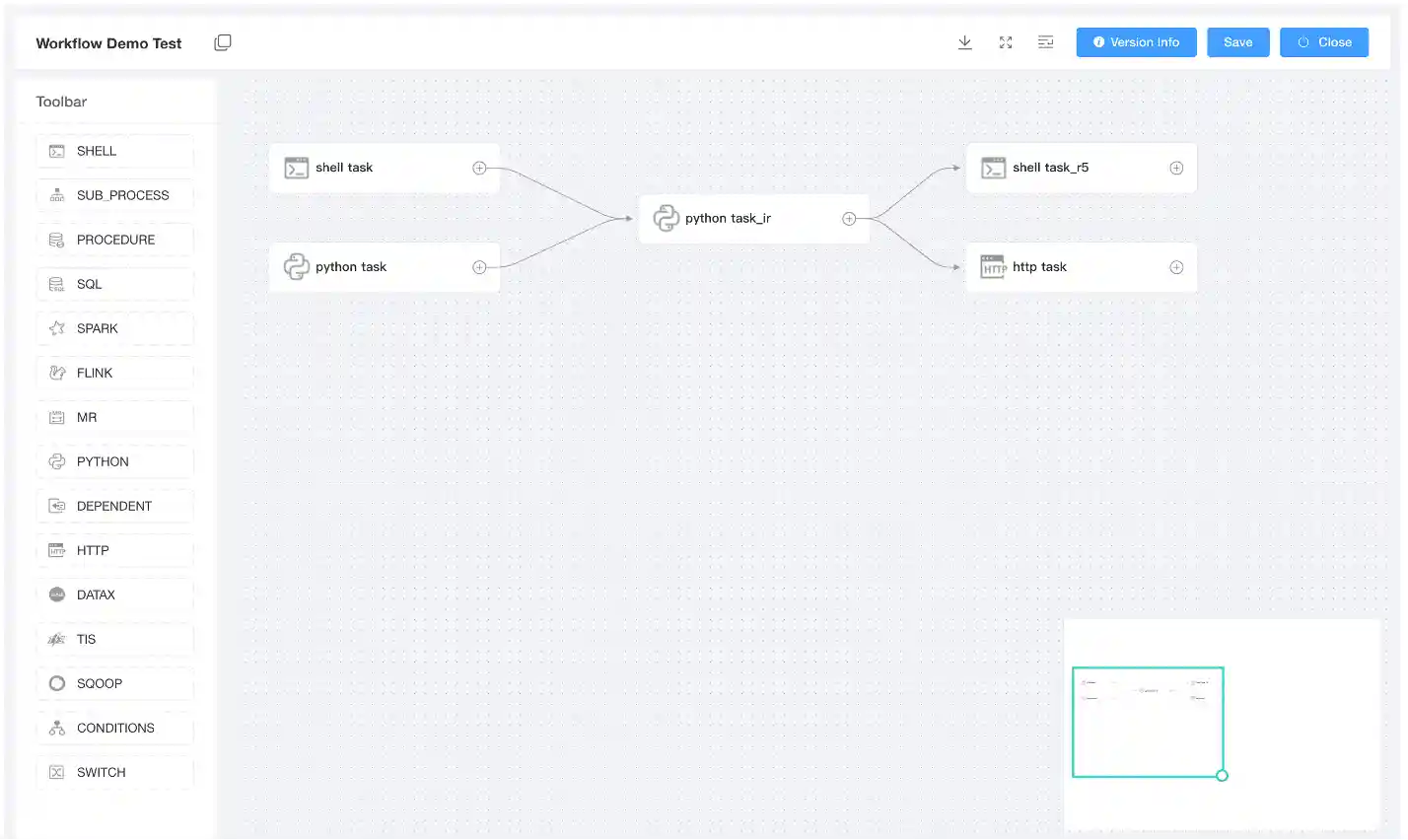Select the DATAX task icon
Image resolution: width=1408 pixels, height=840 pixels.
(x=58, y=595)
